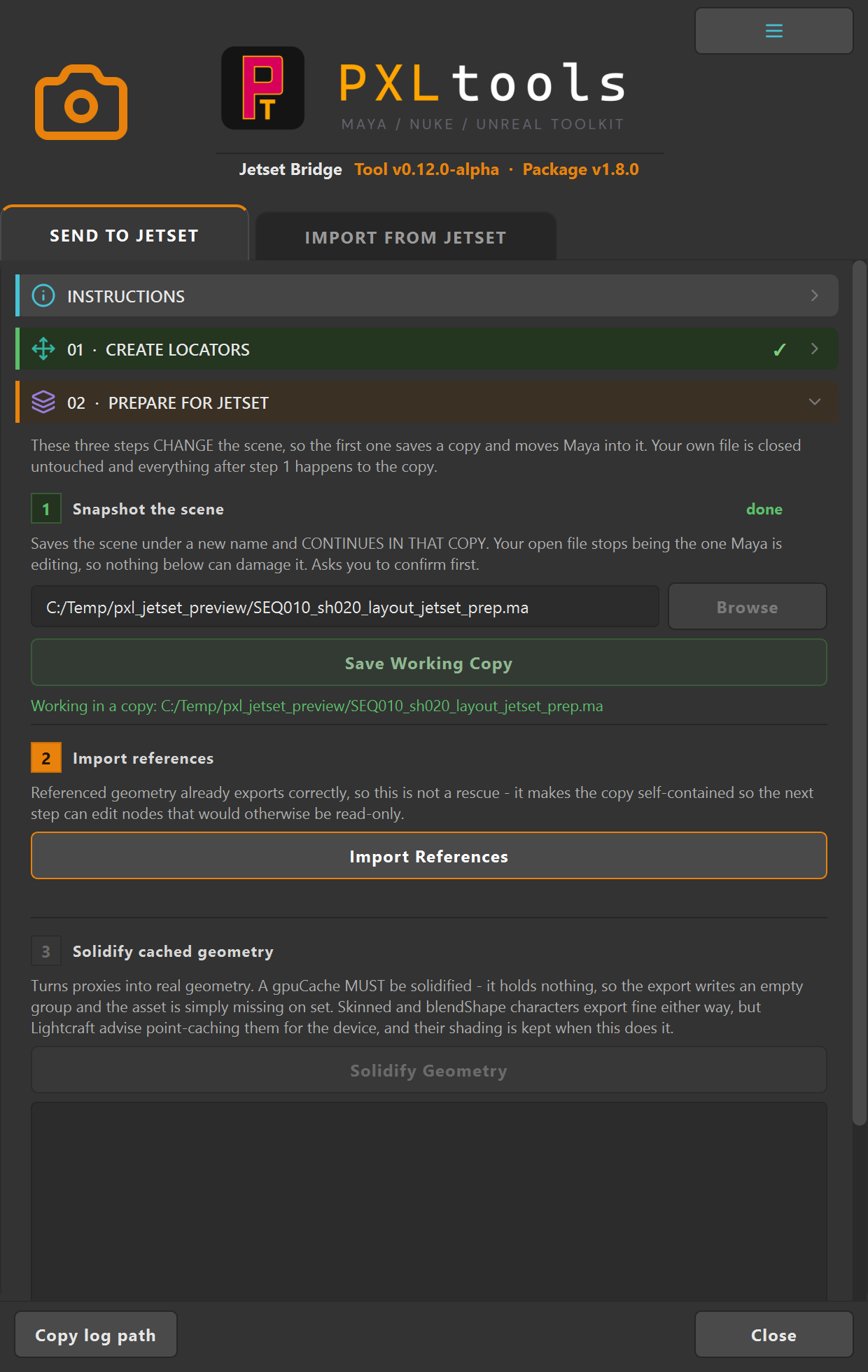Expand the Instructions section chevron

click(814, 295)
